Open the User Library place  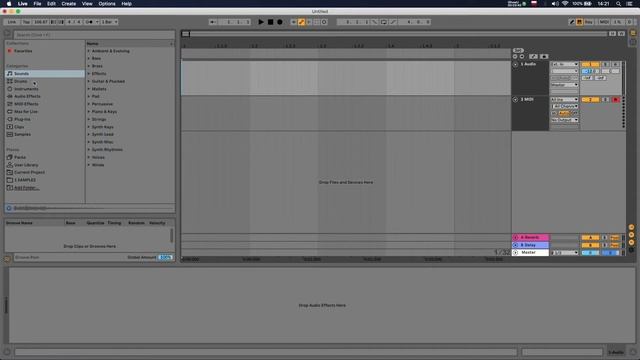26,165
